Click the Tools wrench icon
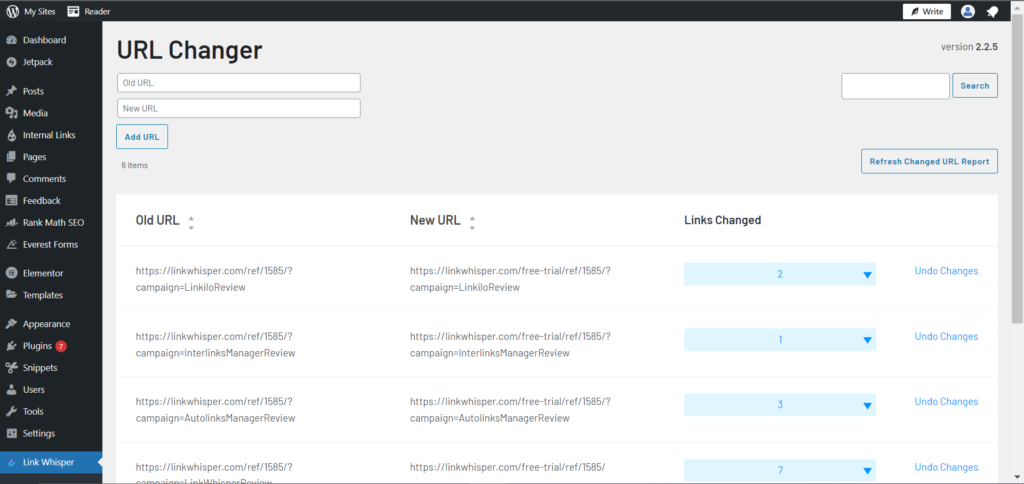The image size is (1024, 484). click(x=11, y=411)
